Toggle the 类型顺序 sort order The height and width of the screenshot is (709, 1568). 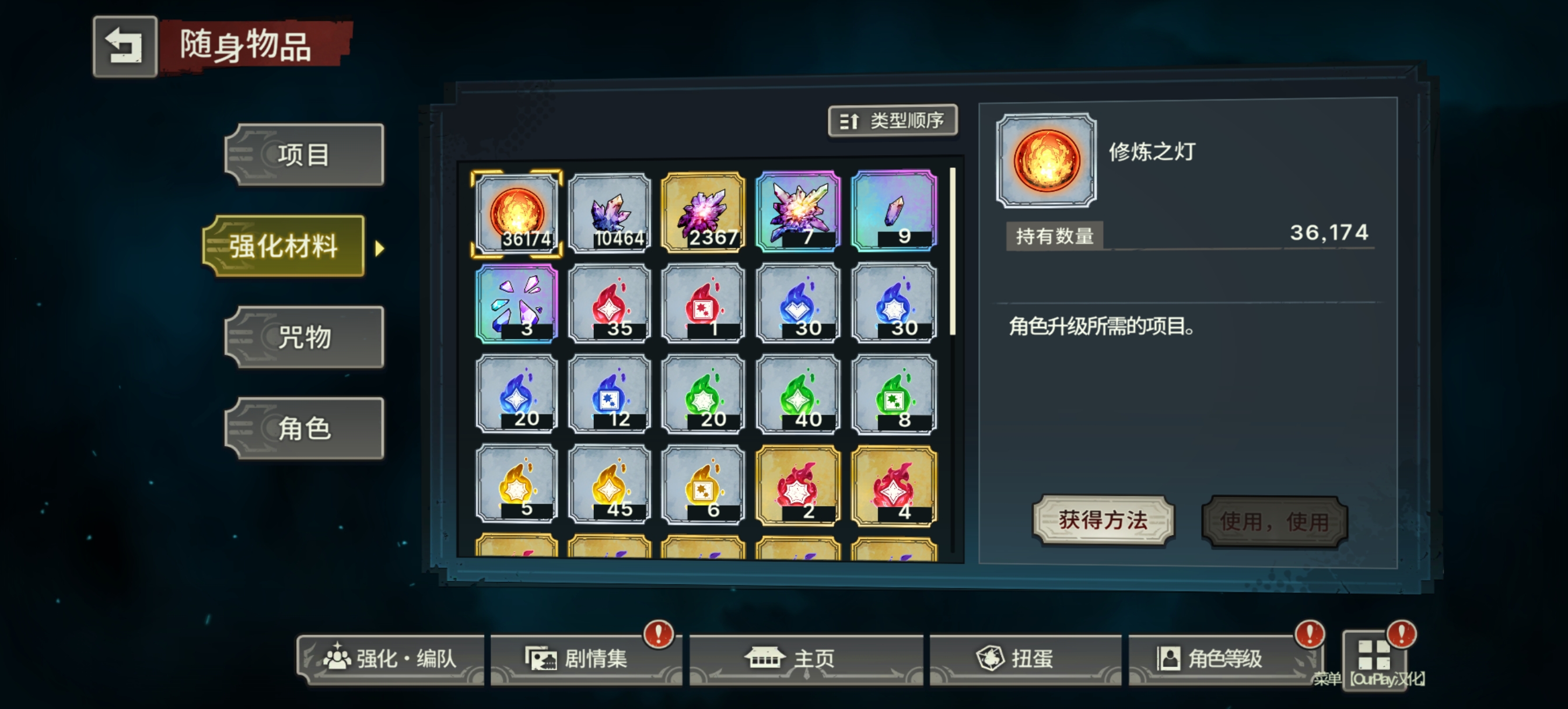pyautogui.click(x=892, y=121)
